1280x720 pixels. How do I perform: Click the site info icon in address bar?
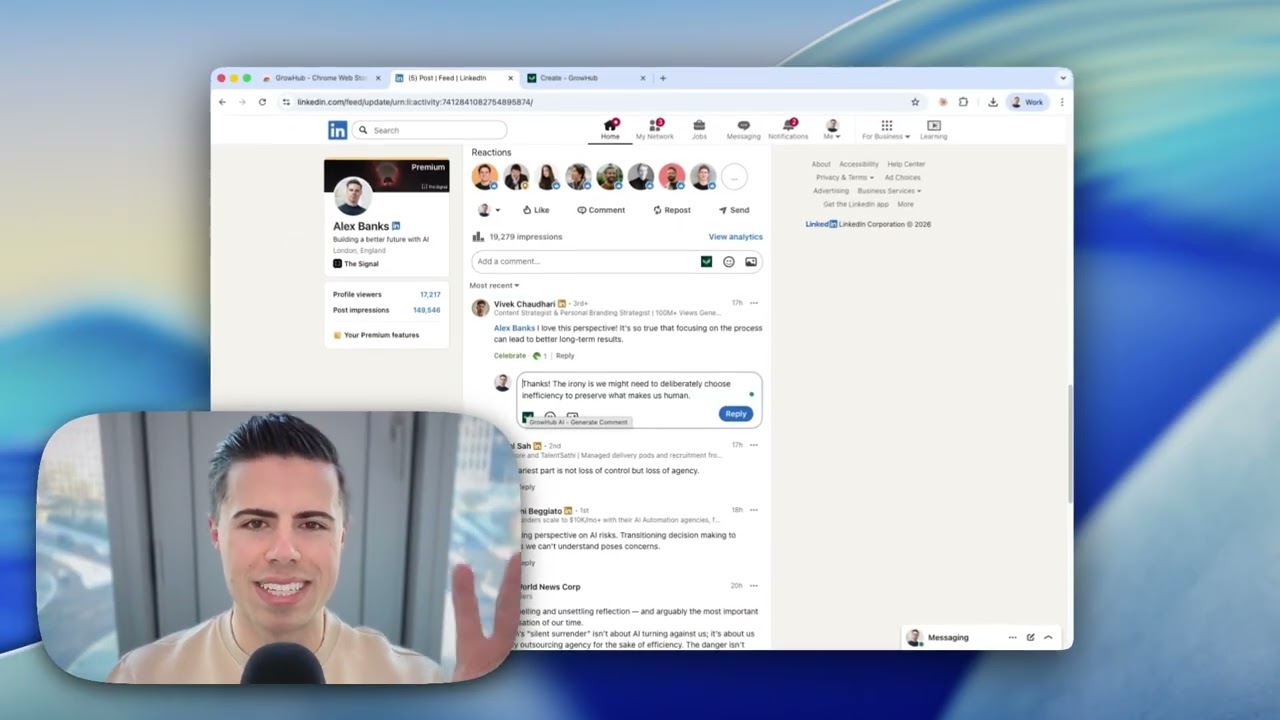tap(286, 102)
